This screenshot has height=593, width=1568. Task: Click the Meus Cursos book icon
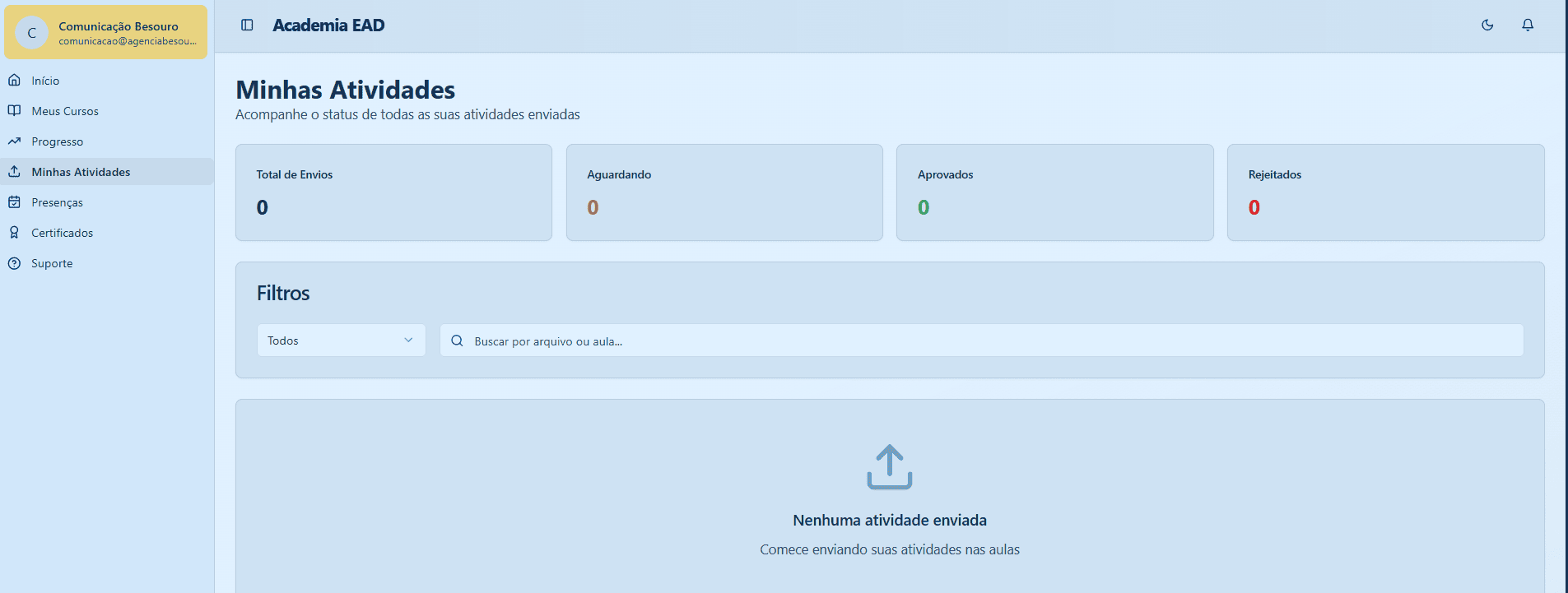14,111
